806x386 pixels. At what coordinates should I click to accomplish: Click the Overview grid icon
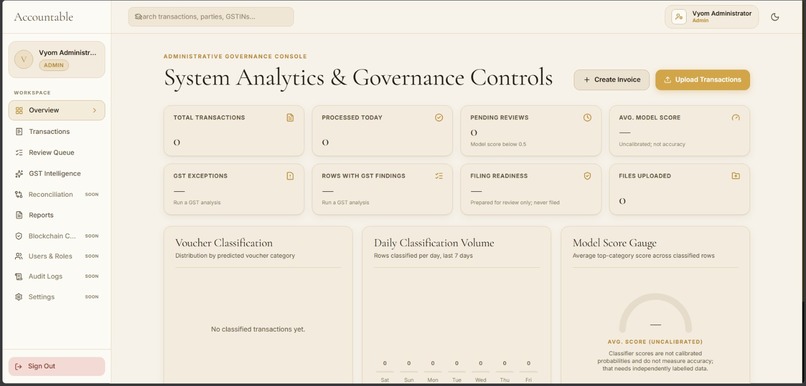pyautogui.click(x=19, y=110)
